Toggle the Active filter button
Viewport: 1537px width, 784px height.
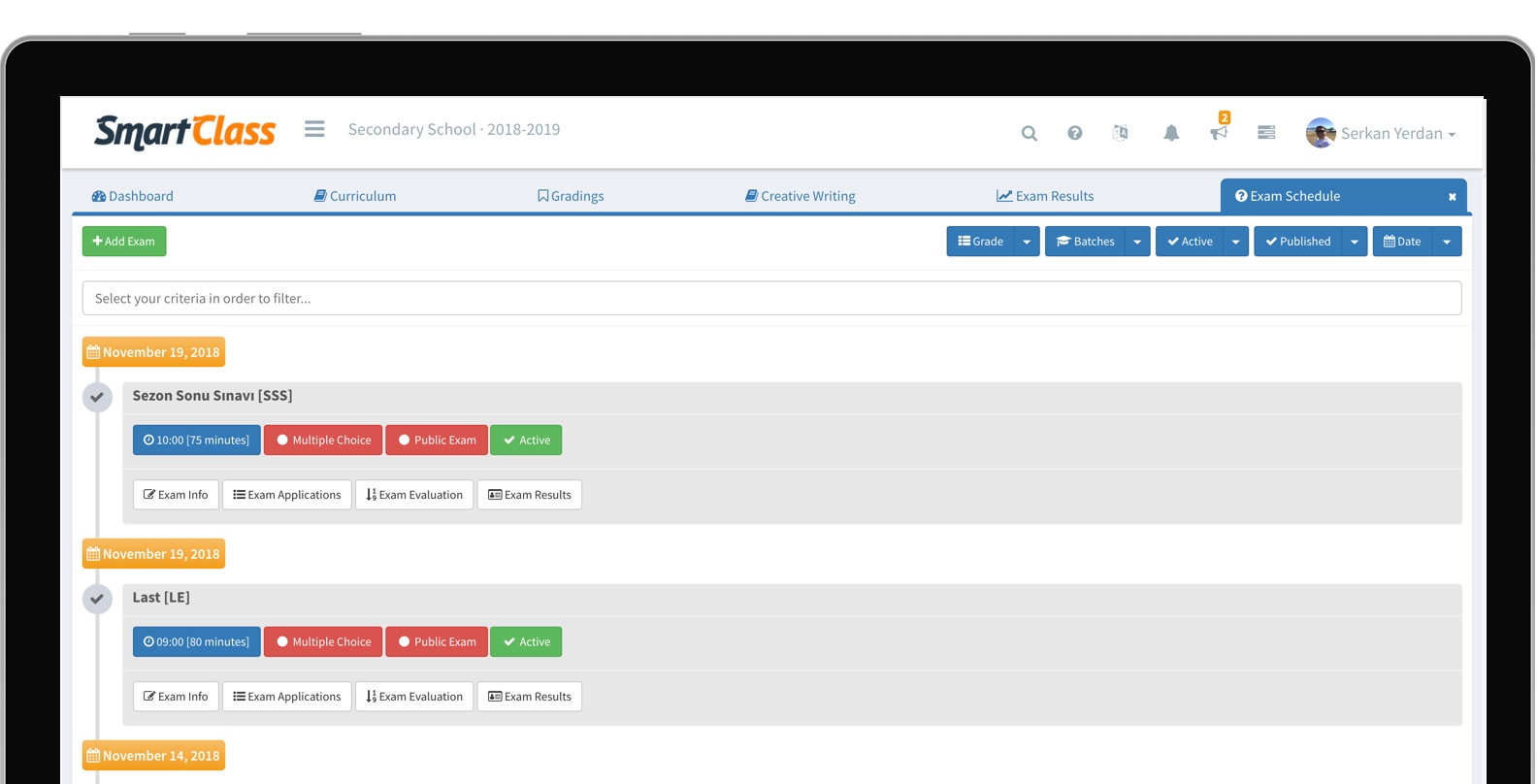point(1190,242)
